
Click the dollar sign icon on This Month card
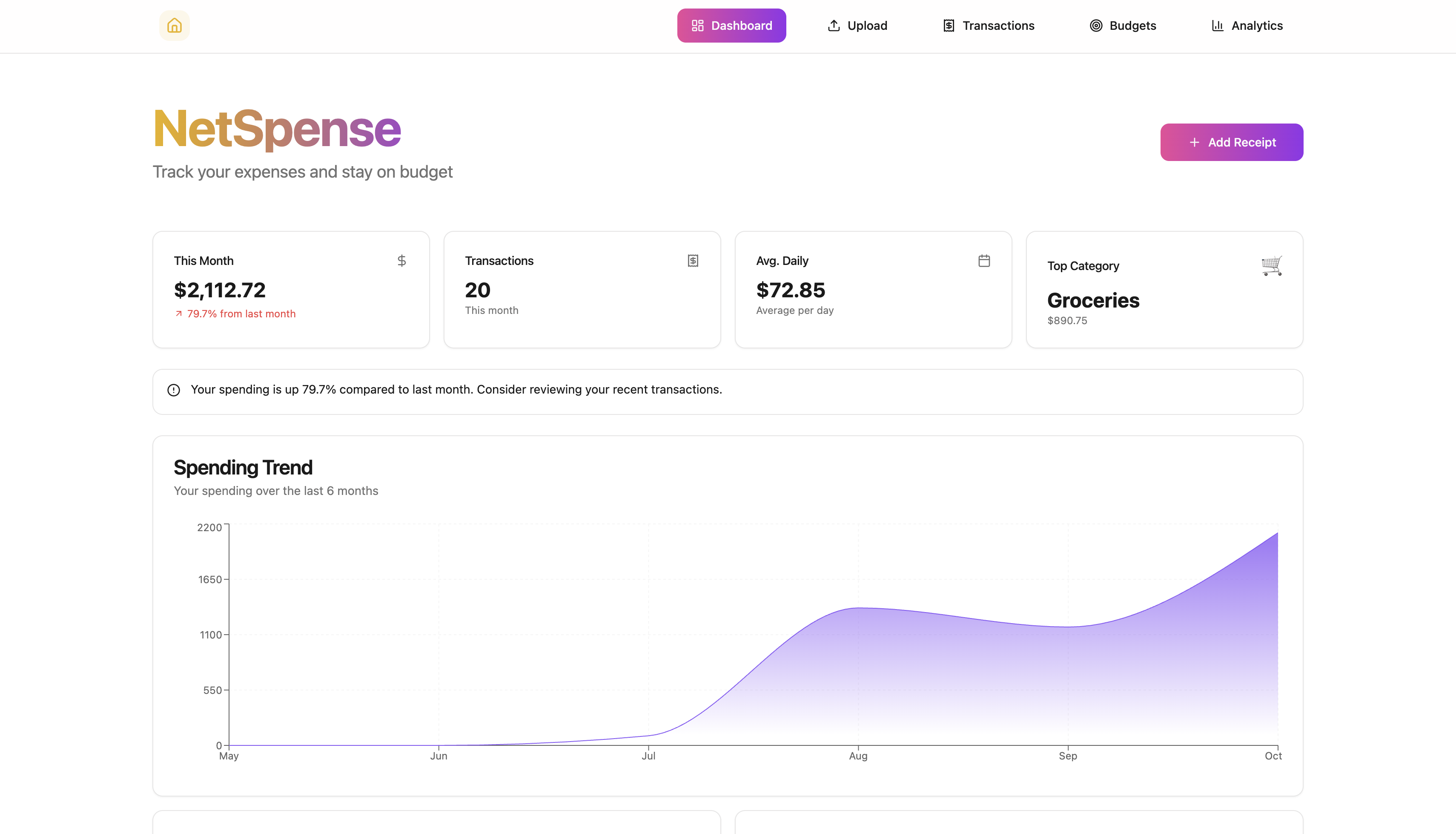coord(401,261)
